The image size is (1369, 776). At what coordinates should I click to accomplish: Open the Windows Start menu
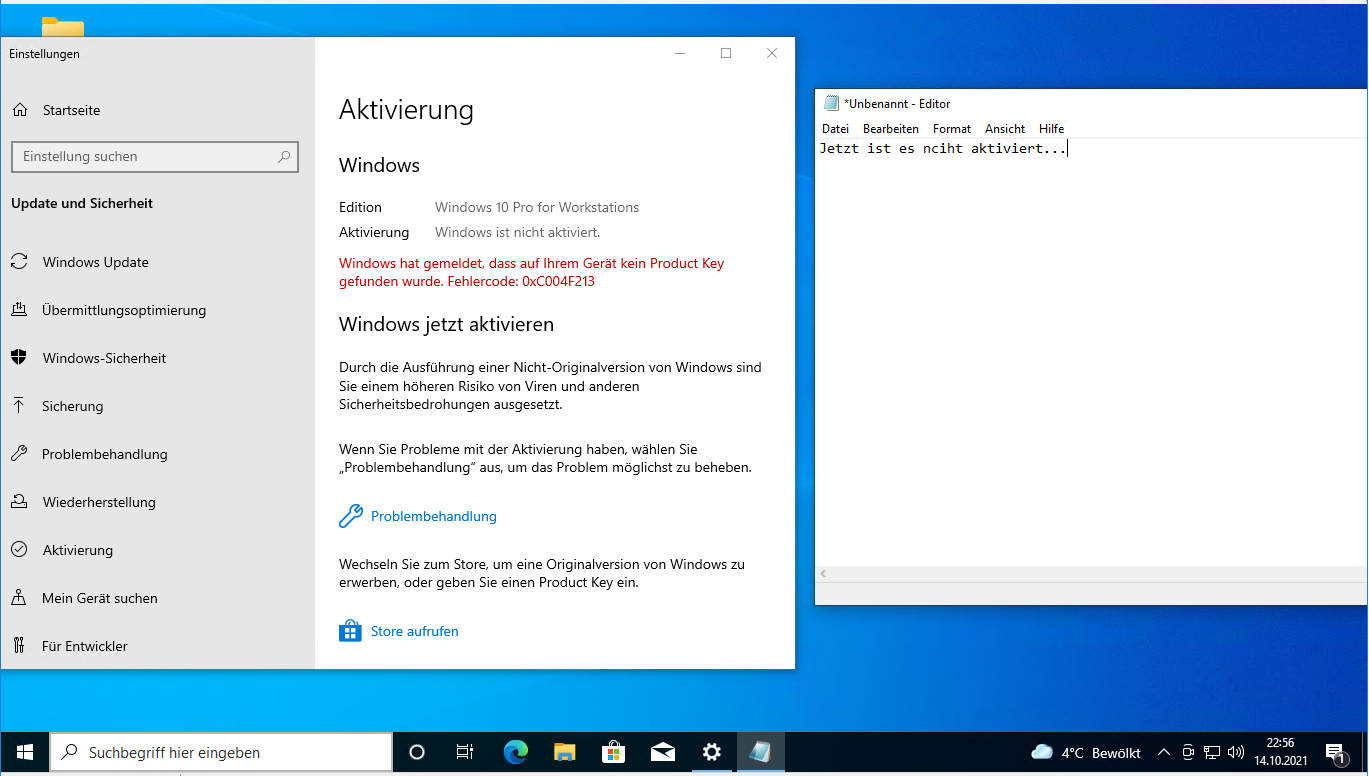click(24, 752)
